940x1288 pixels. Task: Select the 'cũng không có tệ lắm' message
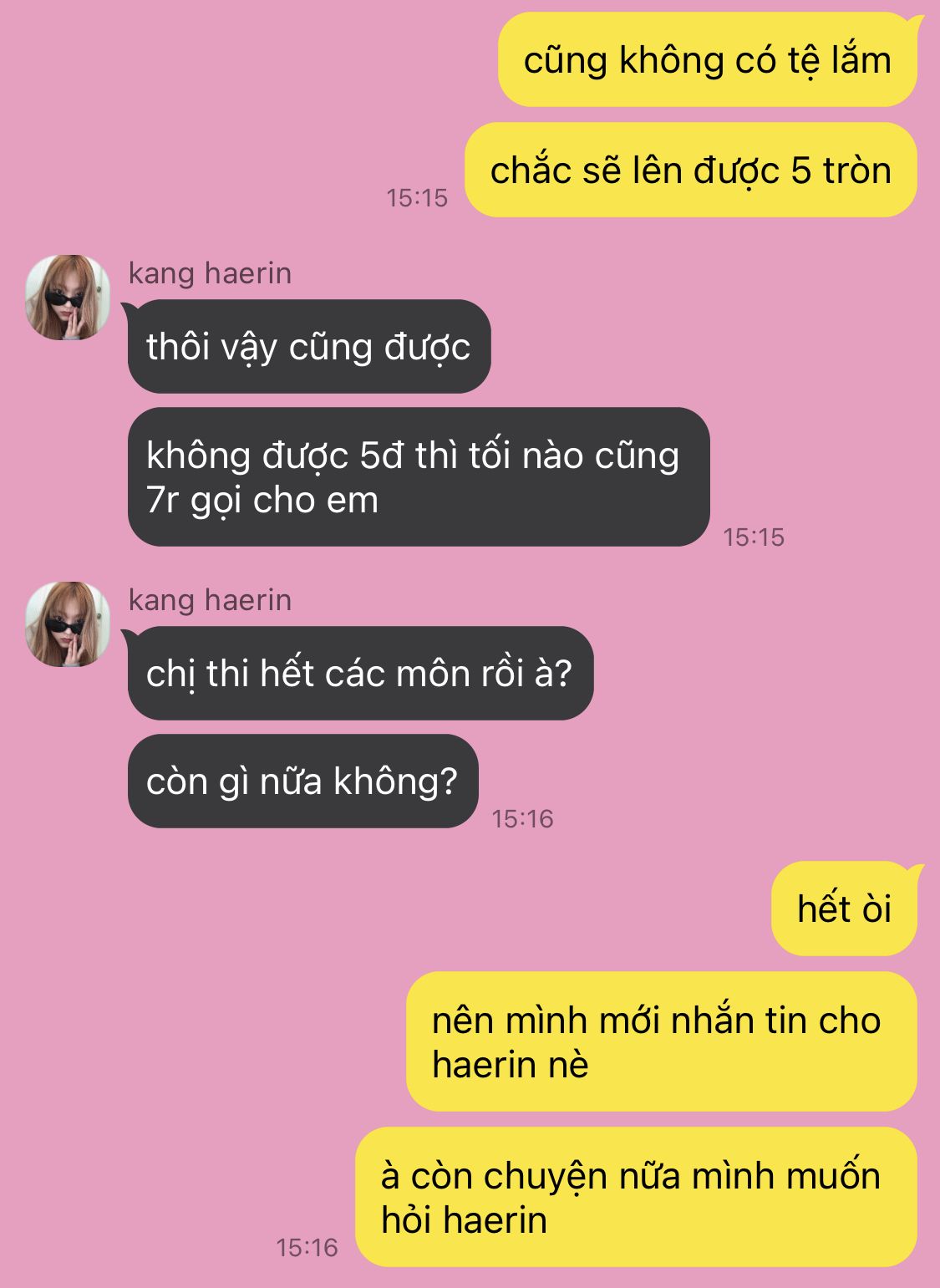point(708,60)
